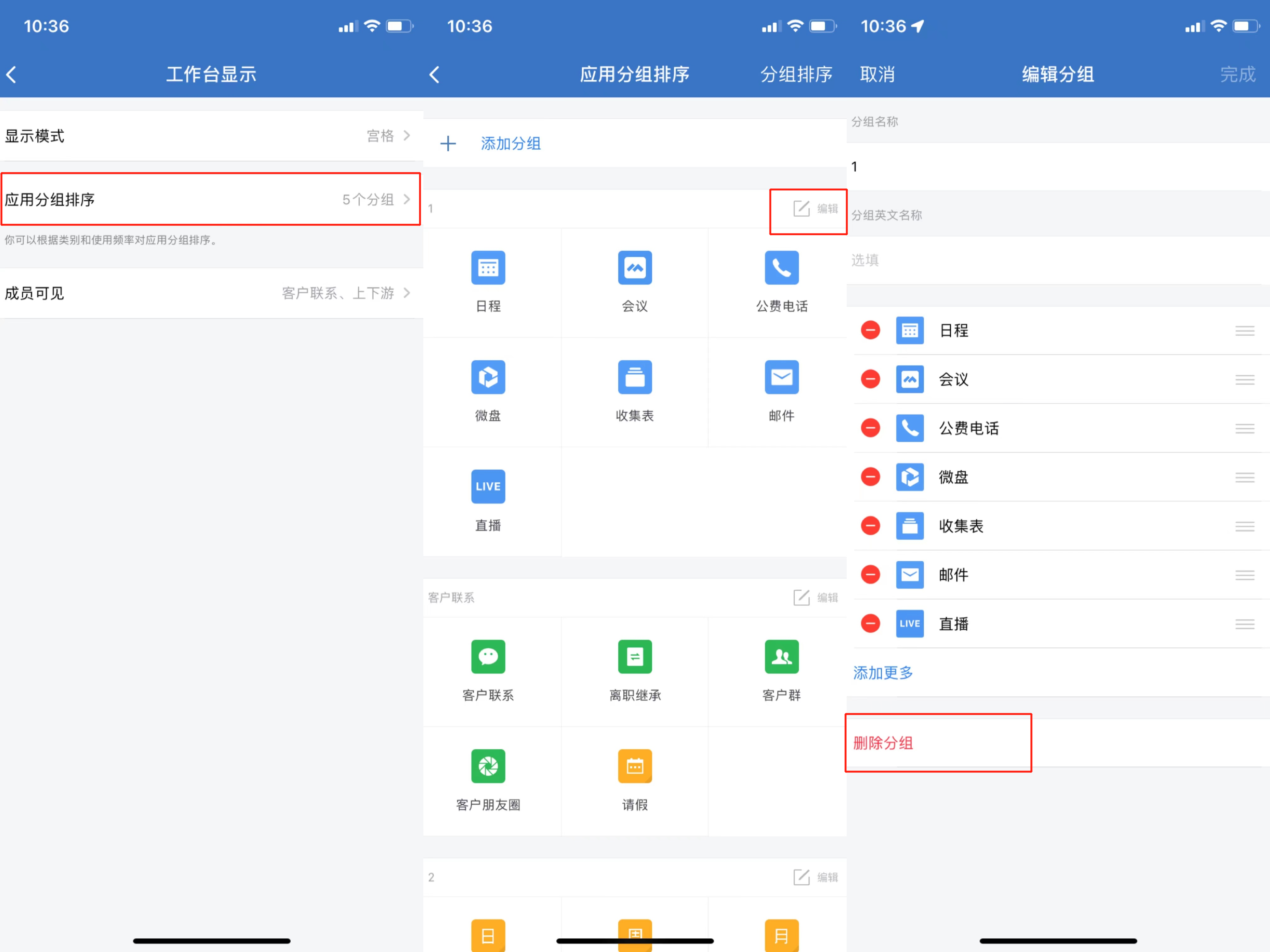
Task: Tap the 直播 LIVE icon in the grid
Action: tap(488, 487)
